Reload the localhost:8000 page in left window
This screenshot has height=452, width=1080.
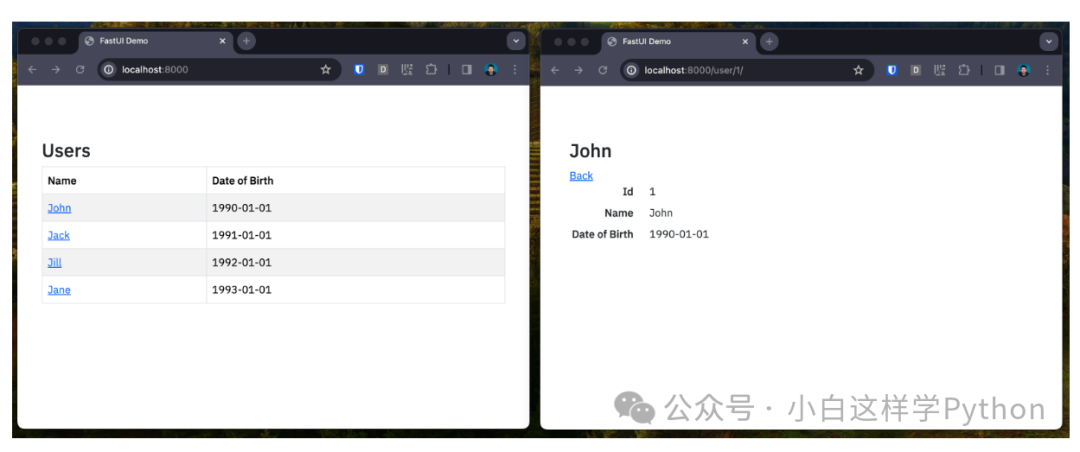pos(80,70)
